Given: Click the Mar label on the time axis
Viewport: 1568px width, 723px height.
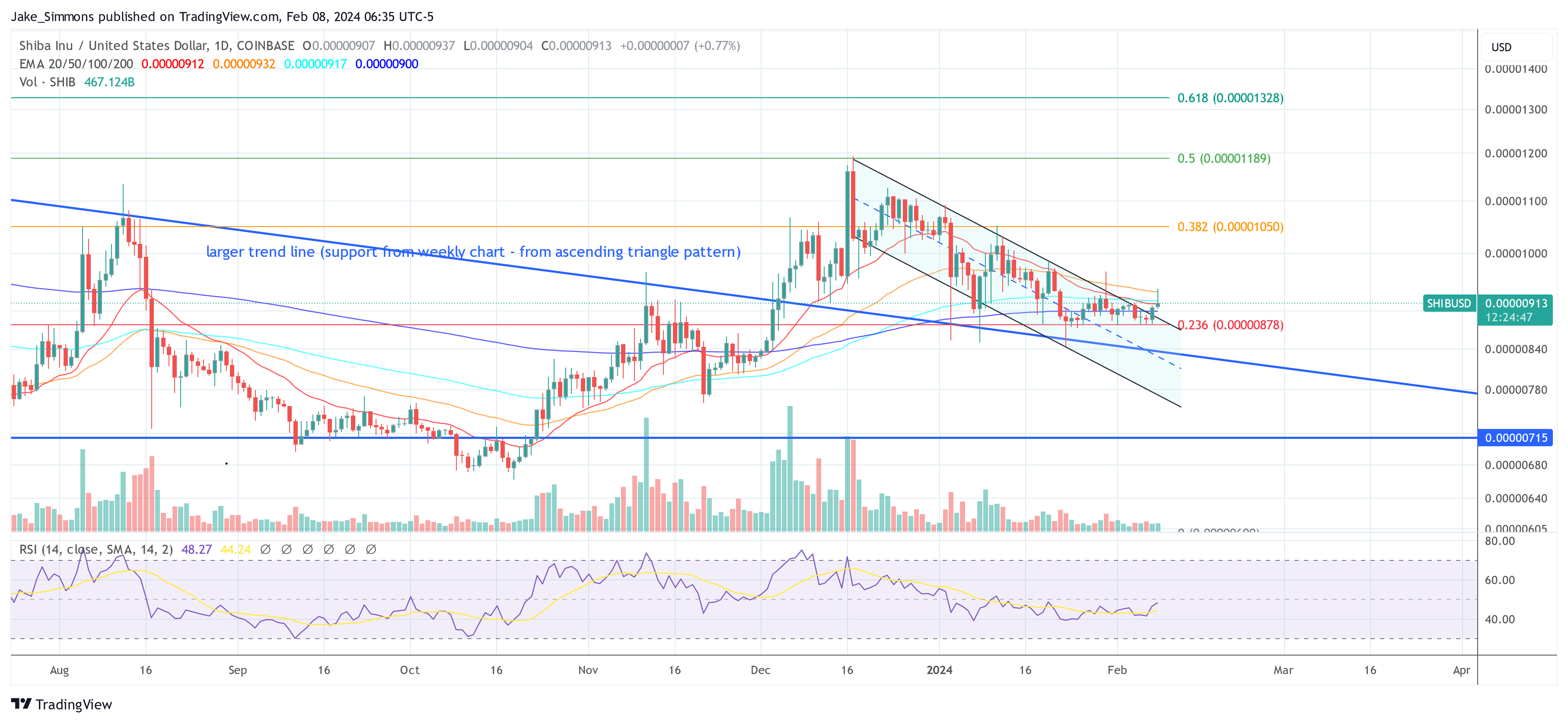Looking at the screenshot, I should click(1284, 670).
